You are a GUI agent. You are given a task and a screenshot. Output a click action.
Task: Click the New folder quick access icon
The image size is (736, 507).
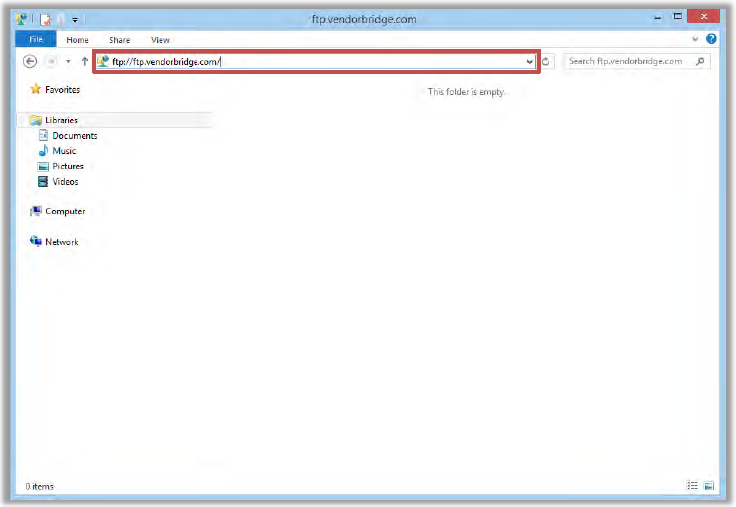(x=61, y=19)
